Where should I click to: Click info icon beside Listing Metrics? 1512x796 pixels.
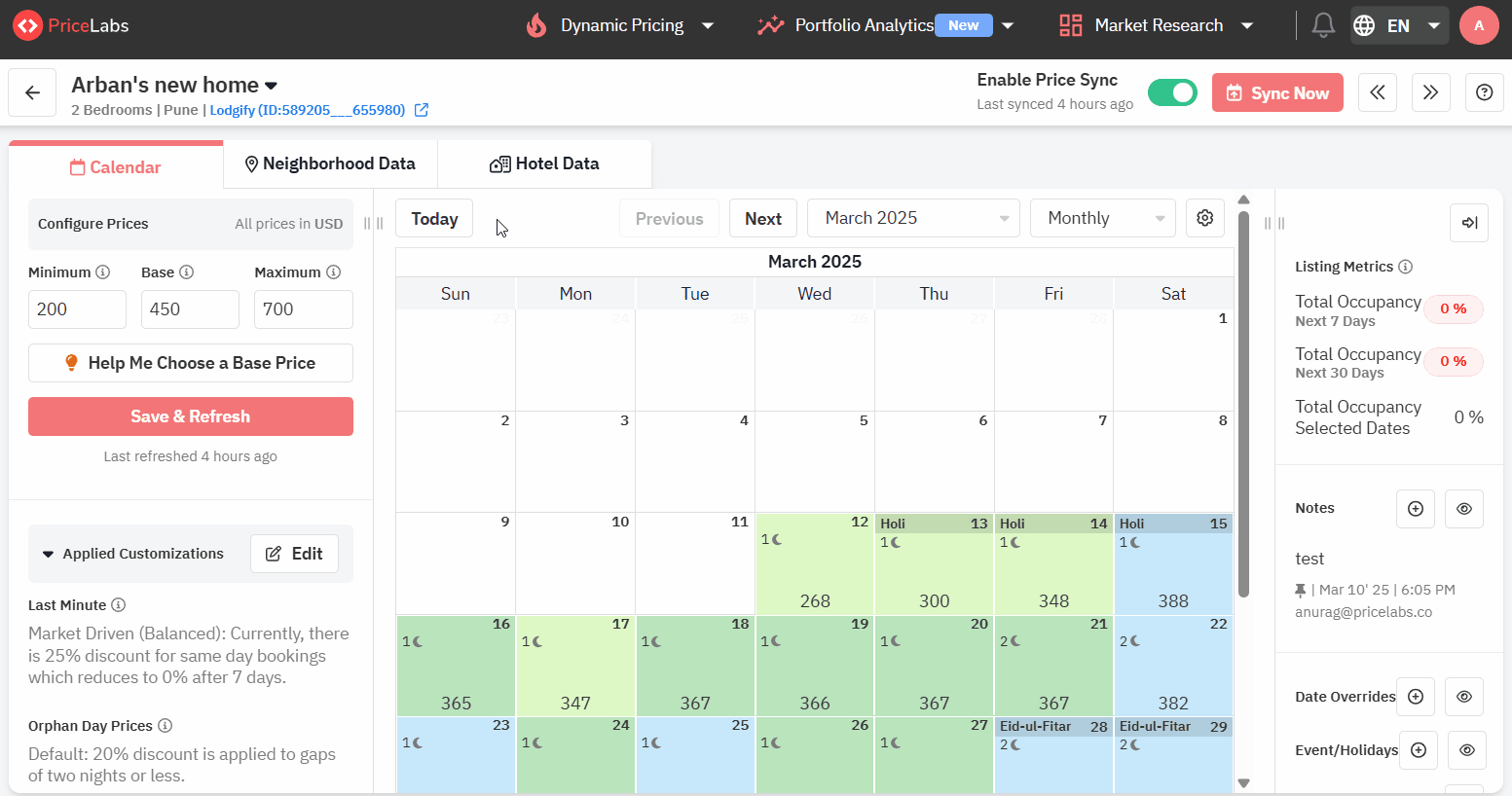[x=1405, y=267]
